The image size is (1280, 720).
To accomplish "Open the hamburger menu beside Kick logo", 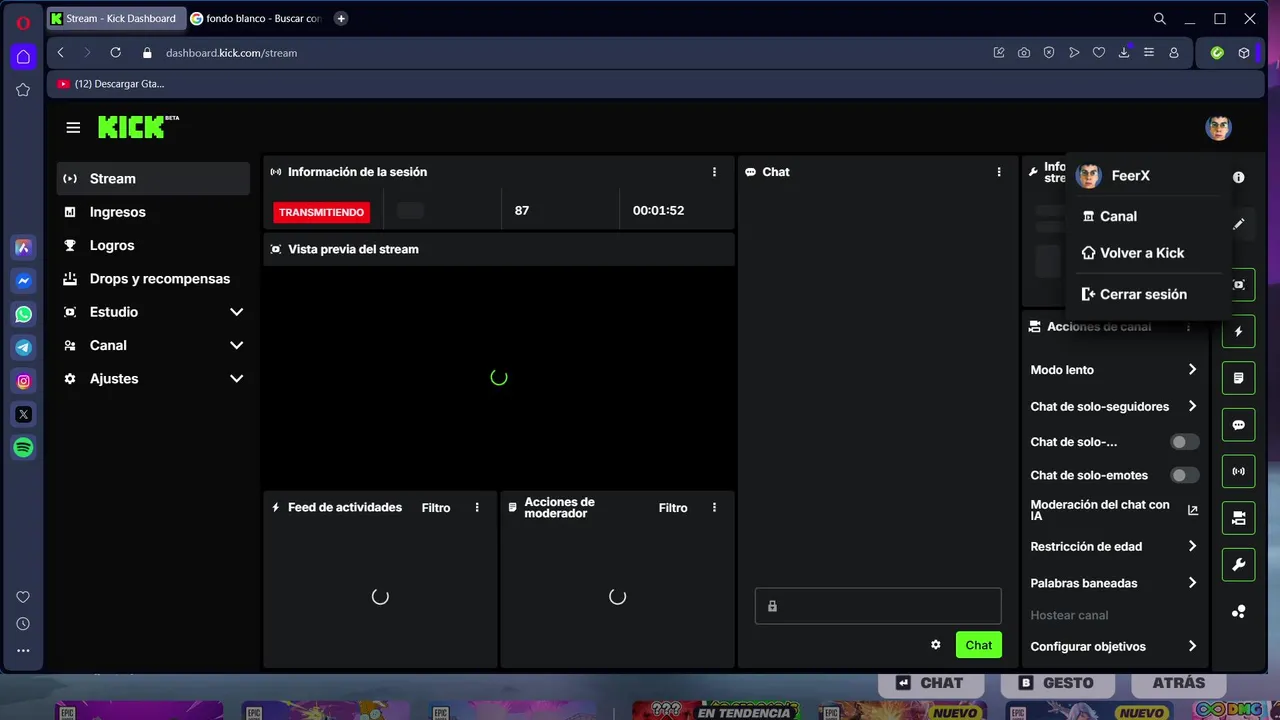I will [x=73, y=127].
